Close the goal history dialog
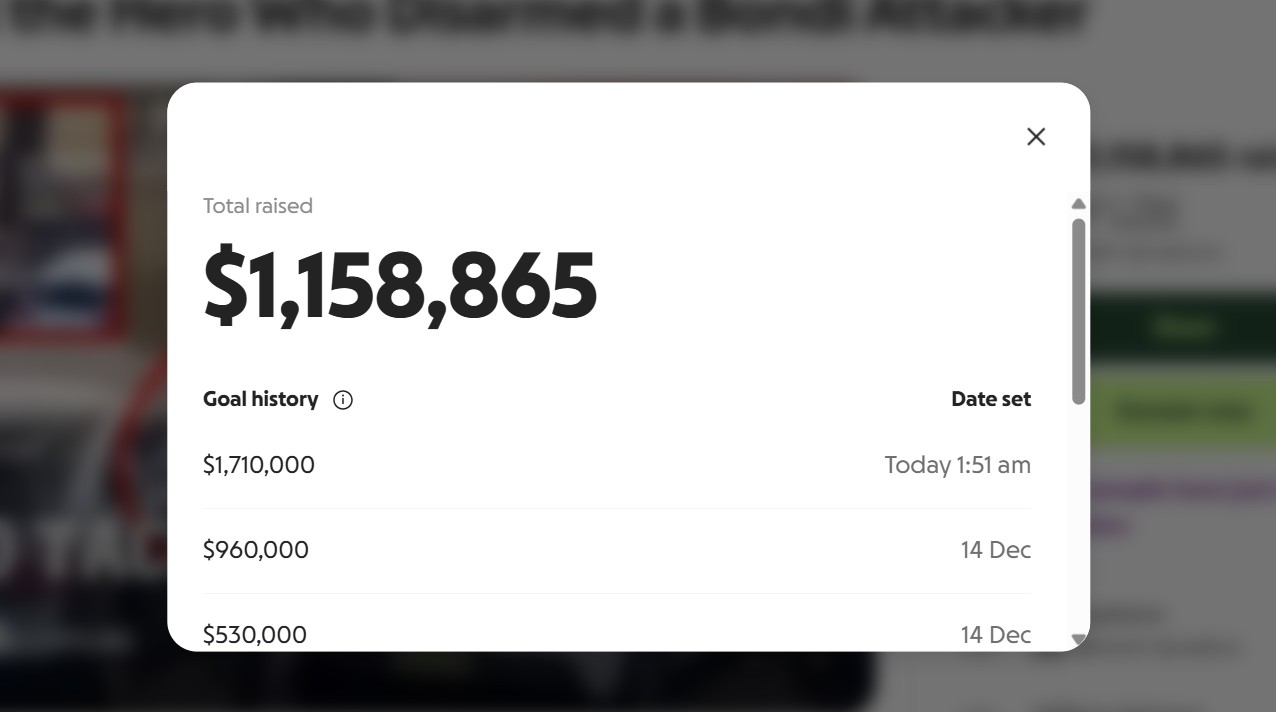1276x712 pixels. click(x=1036, y=137)
